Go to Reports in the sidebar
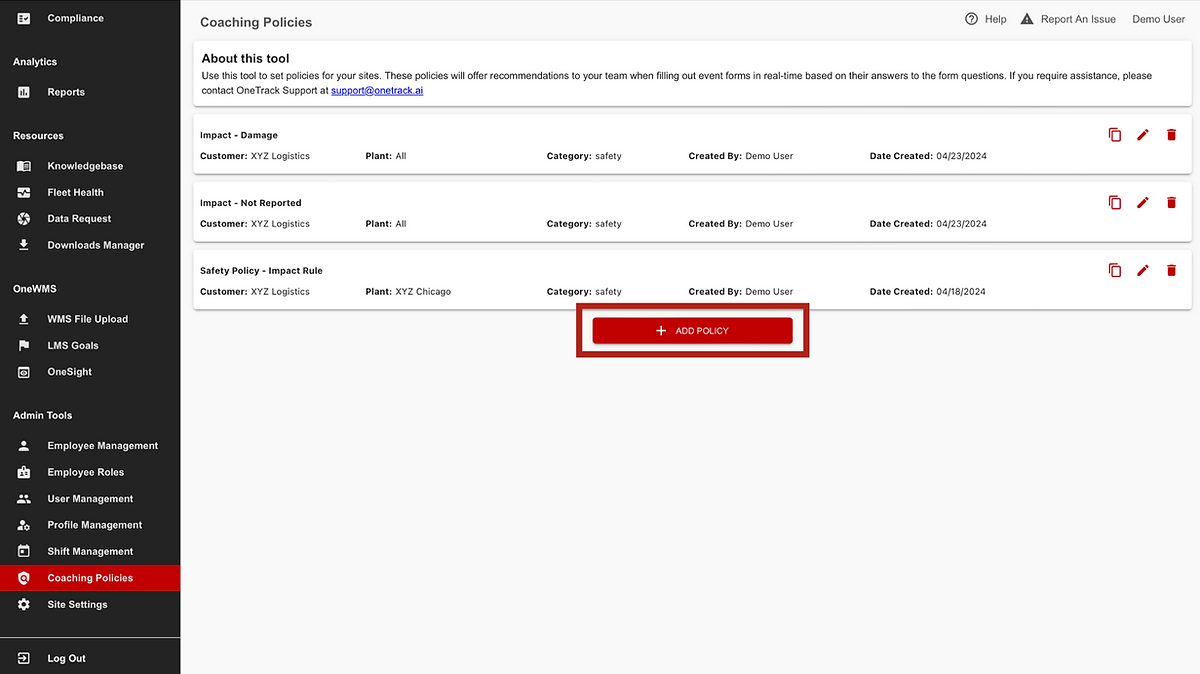The width and height of the screenshot is (1200, 674). click(66, 92)
